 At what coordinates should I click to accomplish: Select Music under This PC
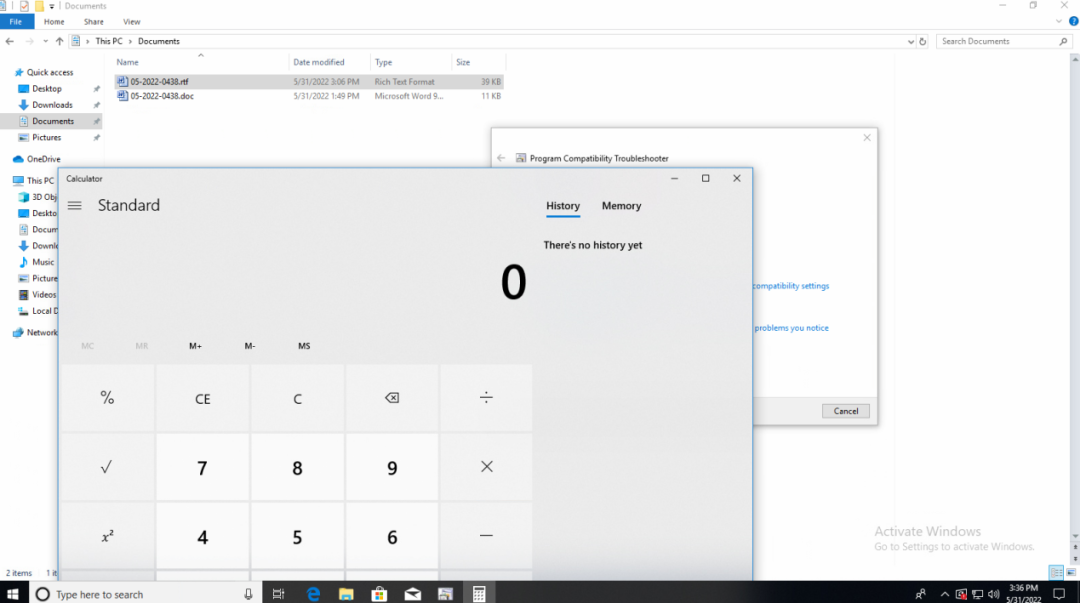tap(43, 262)
